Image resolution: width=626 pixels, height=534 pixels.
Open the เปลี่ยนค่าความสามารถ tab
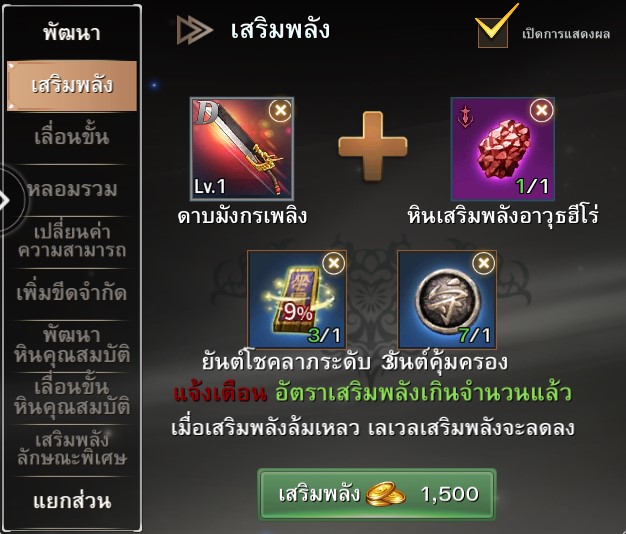[72, 241]
